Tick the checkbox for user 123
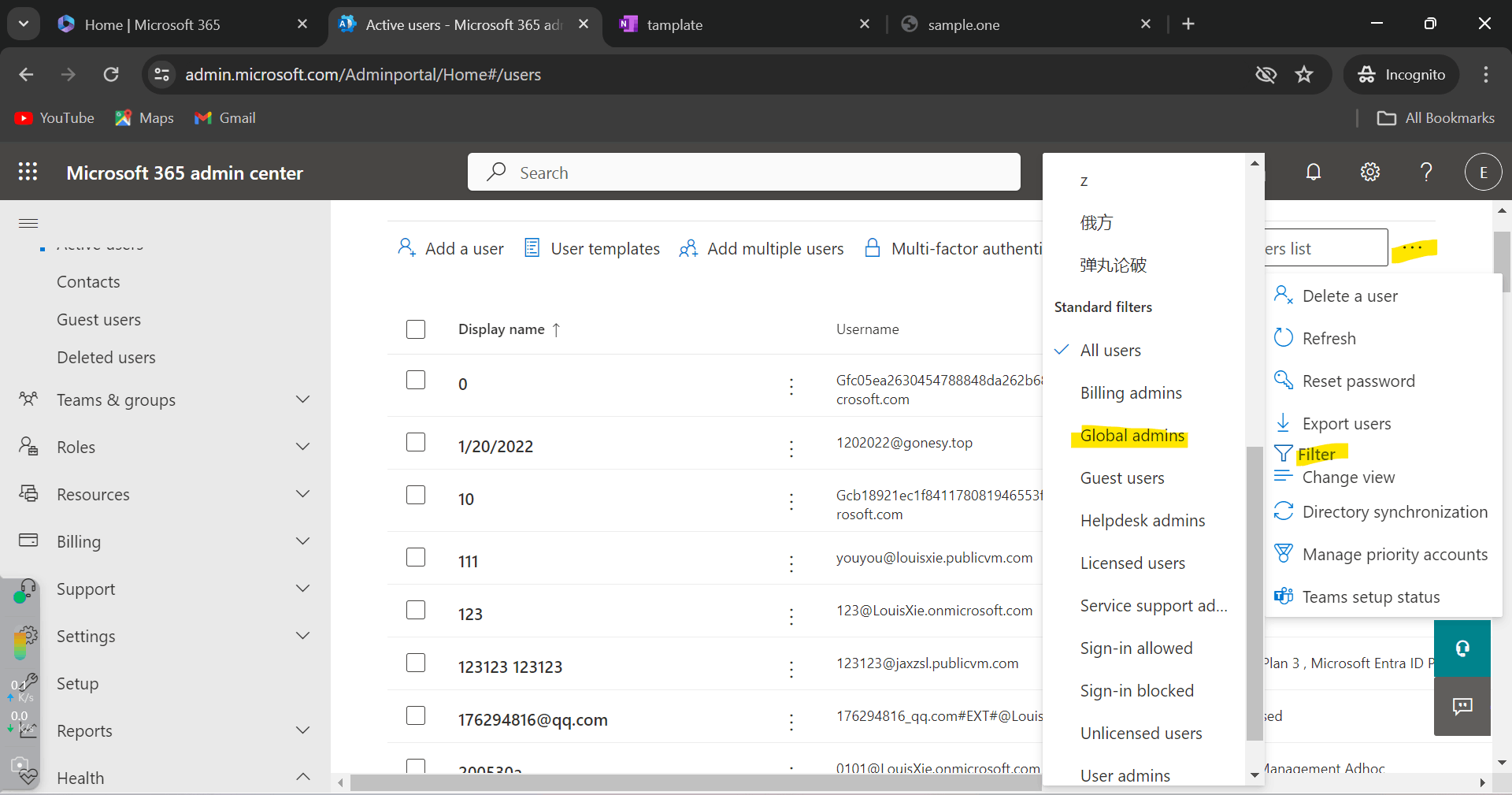The width and height of the screenshot is (1512, 795). (416, 610)
